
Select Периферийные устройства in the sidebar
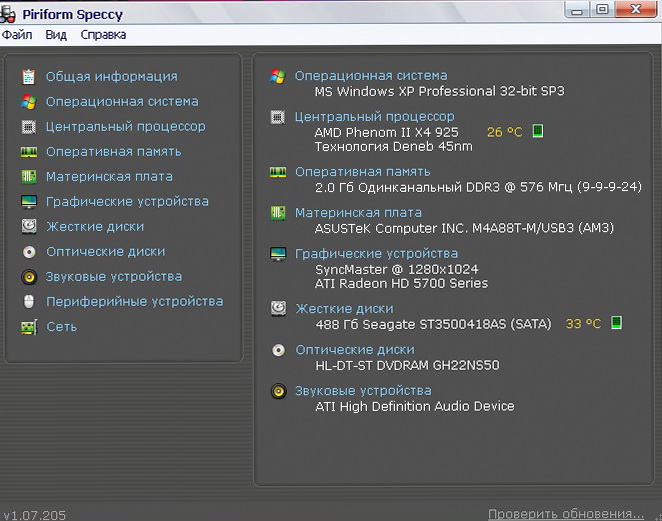pos(134,301)
